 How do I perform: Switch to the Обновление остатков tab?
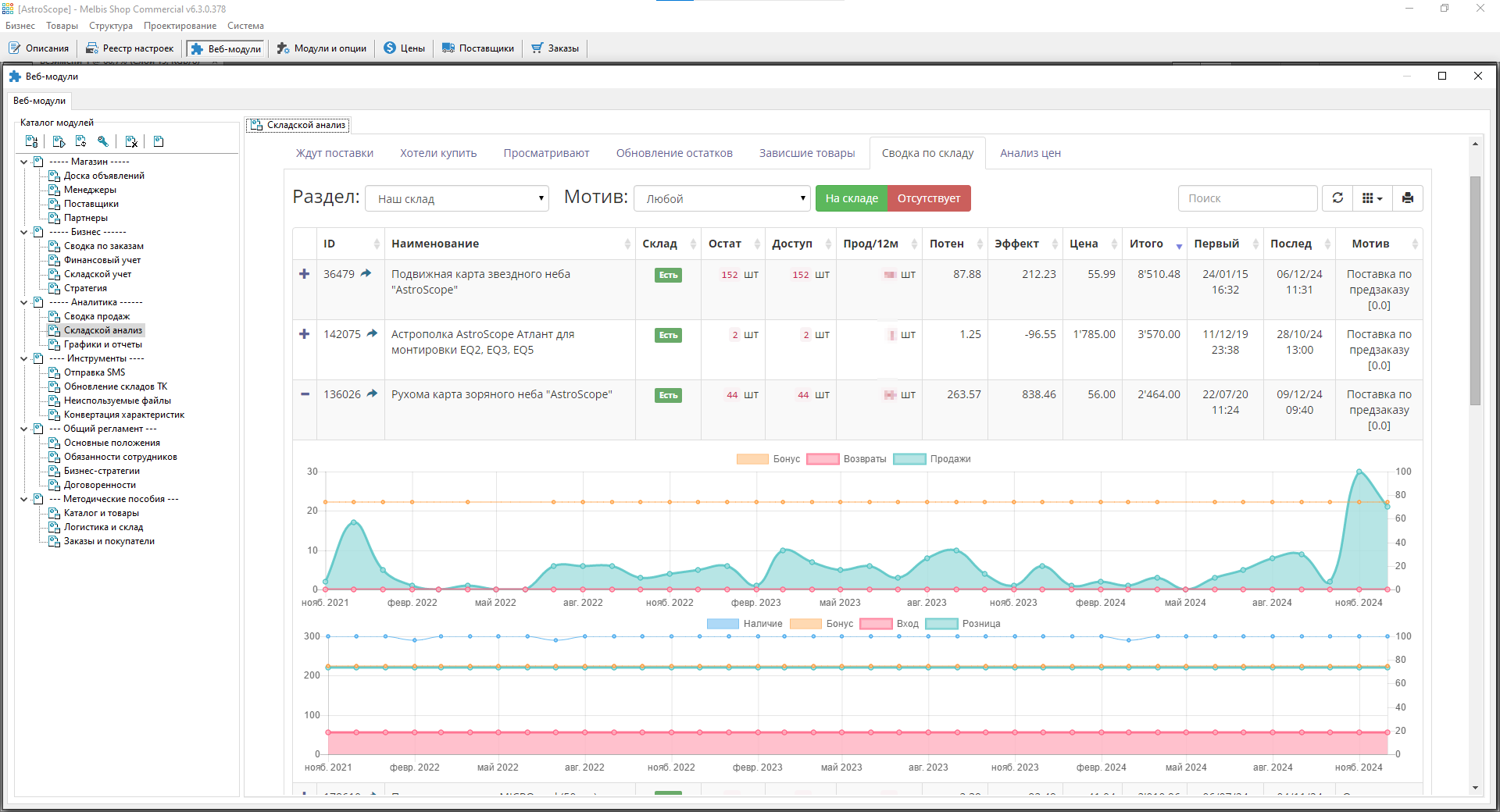(674, 153)
